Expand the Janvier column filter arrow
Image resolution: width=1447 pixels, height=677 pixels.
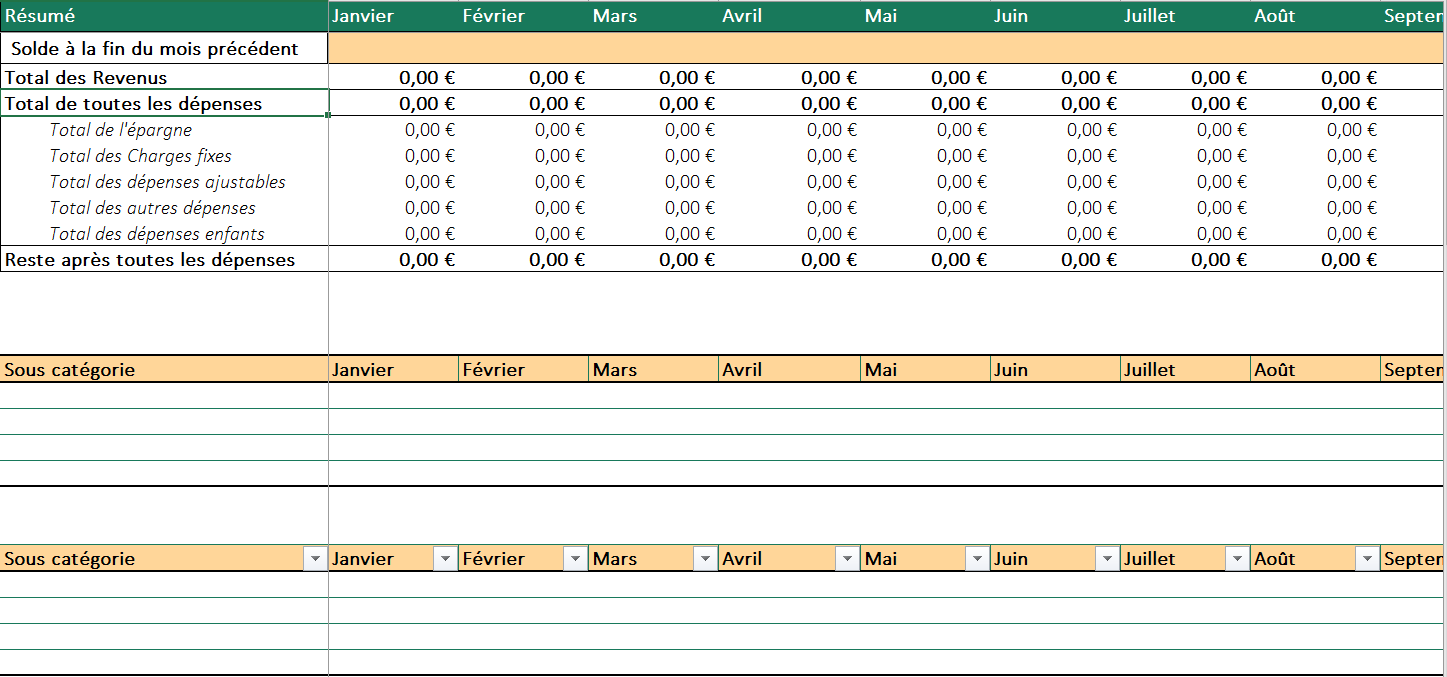pos(445,559)
